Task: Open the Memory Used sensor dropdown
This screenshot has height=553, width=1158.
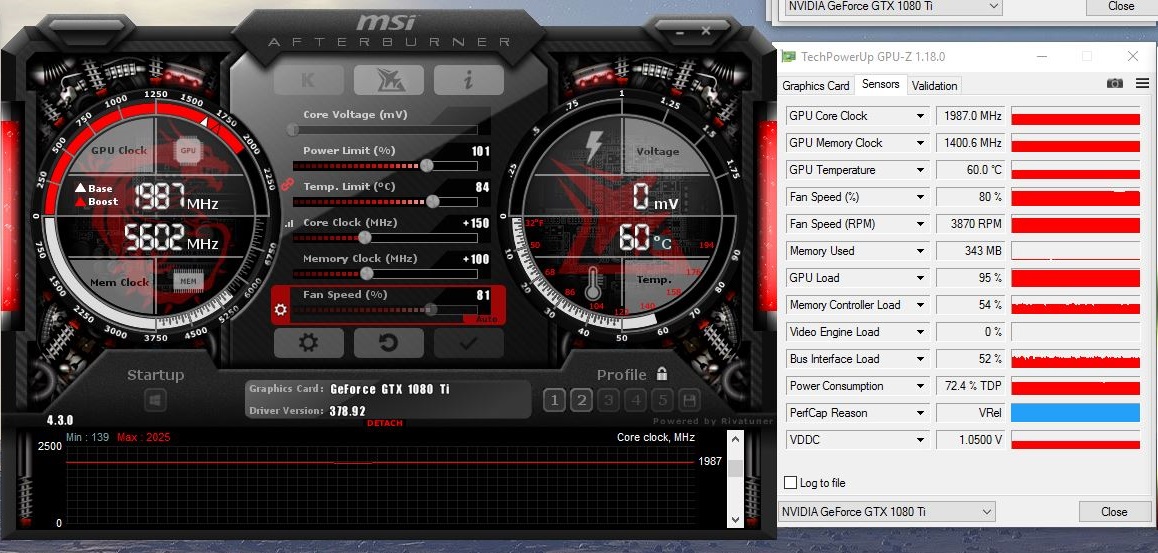Action: click(920, 251)
